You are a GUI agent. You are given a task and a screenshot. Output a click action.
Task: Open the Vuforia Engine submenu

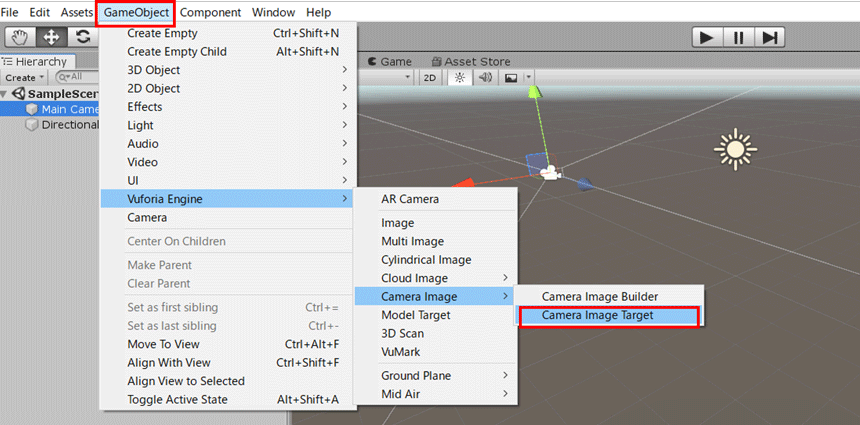tap(229, 199)
